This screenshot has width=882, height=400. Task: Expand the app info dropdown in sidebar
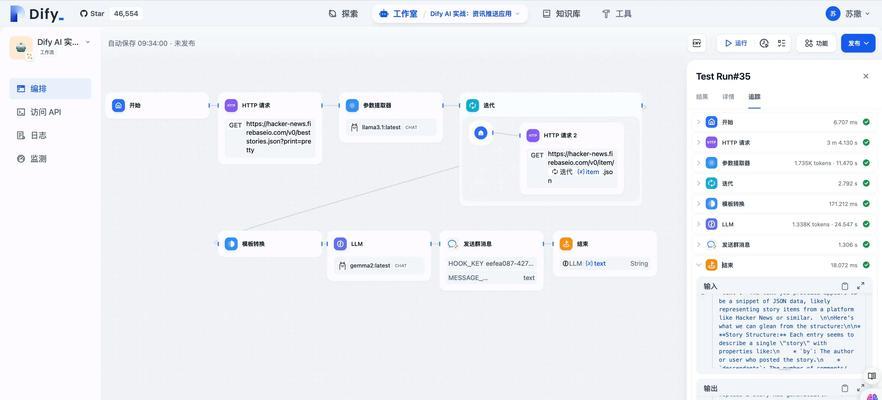88,42
